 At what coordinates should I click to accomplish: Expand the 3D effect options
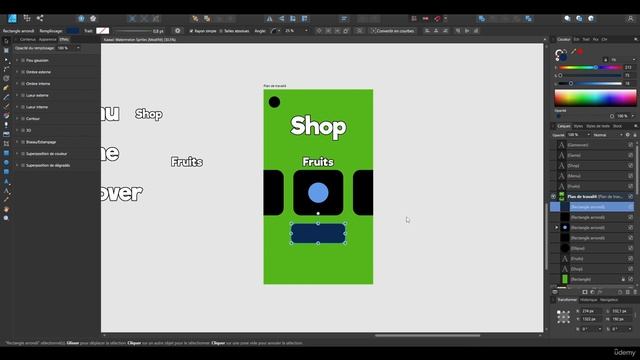click(17, 131)
